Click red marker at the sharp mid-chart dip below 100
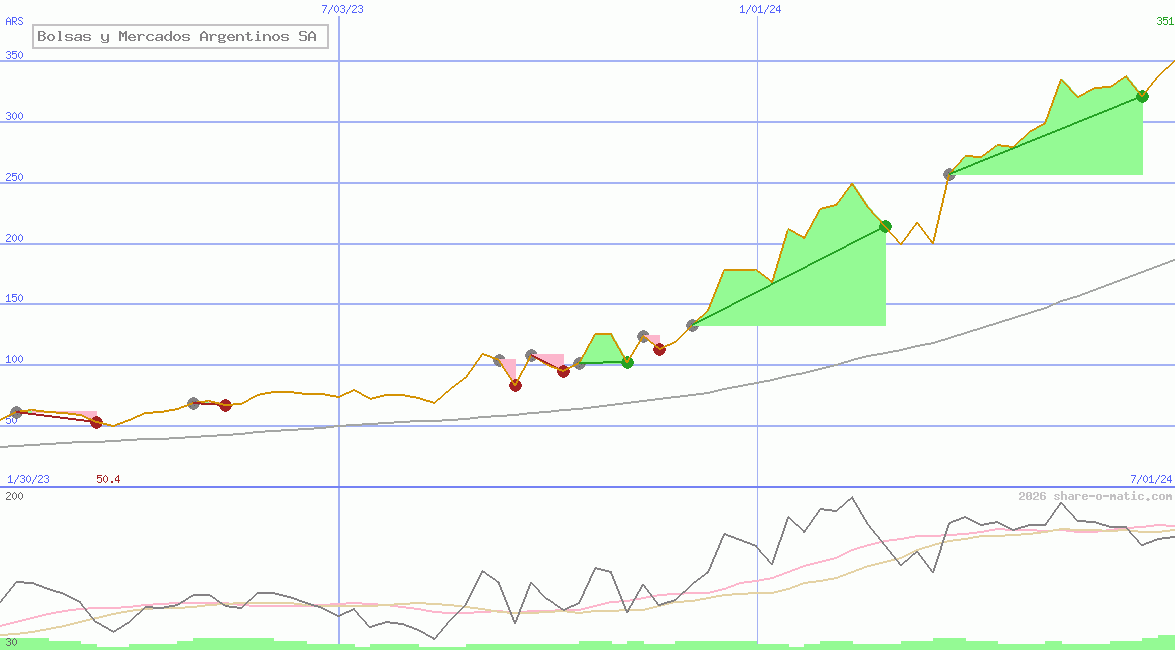 [515, 385]
